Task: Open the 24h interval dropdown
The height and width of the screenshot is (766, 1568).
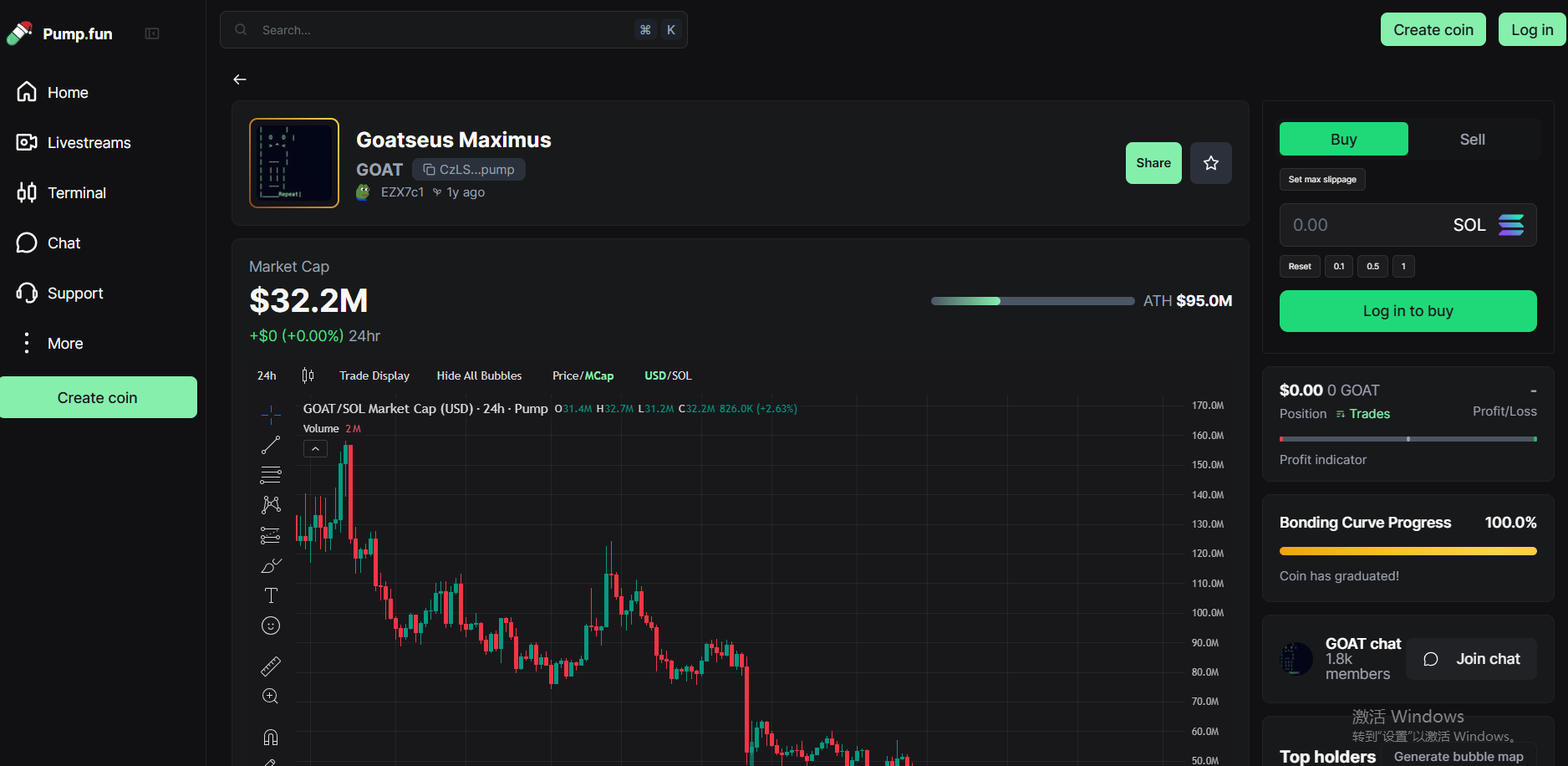Action: click(267, 375)
